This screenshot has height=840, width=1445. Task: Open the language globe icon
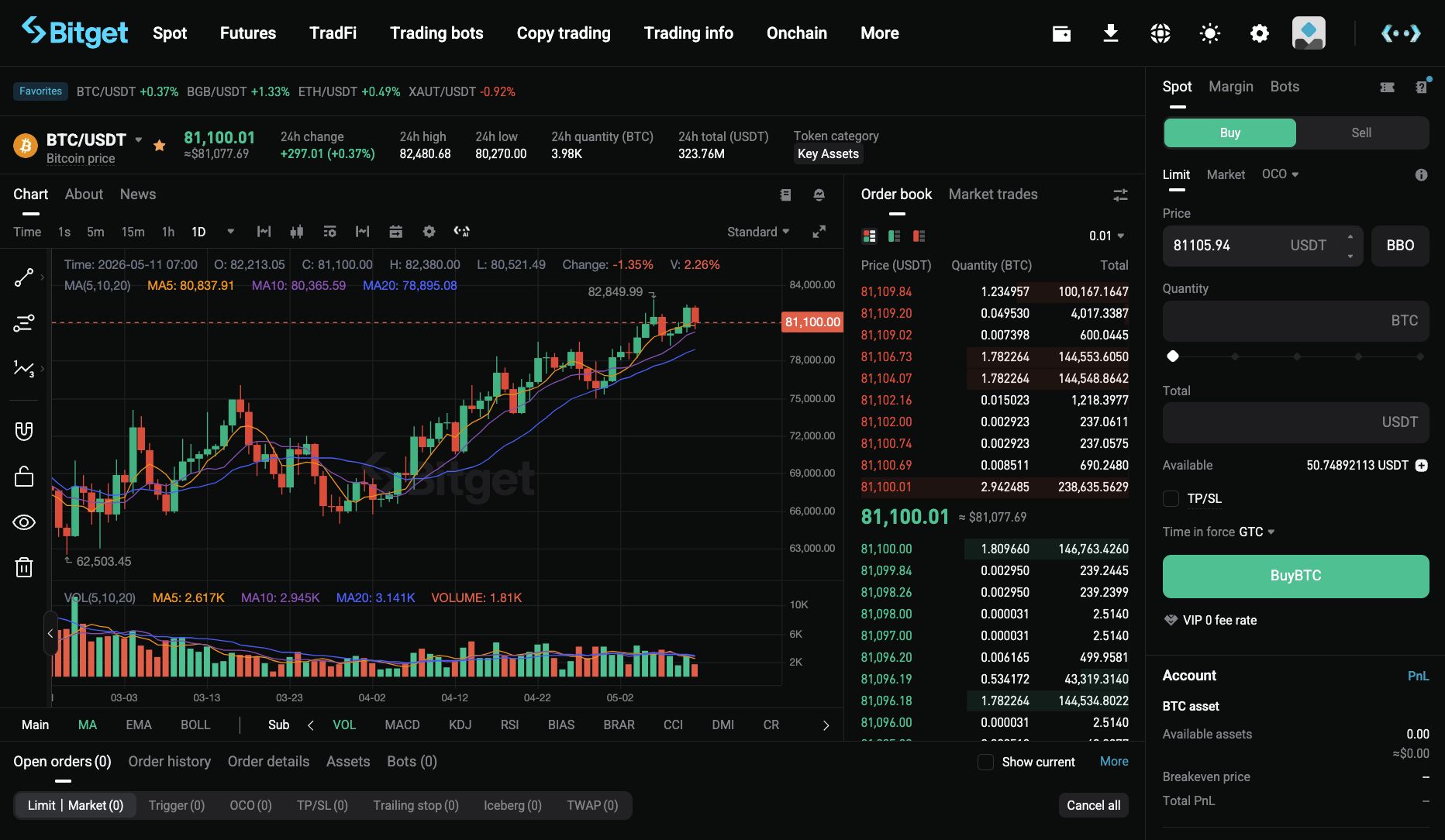coord(1160,33)
